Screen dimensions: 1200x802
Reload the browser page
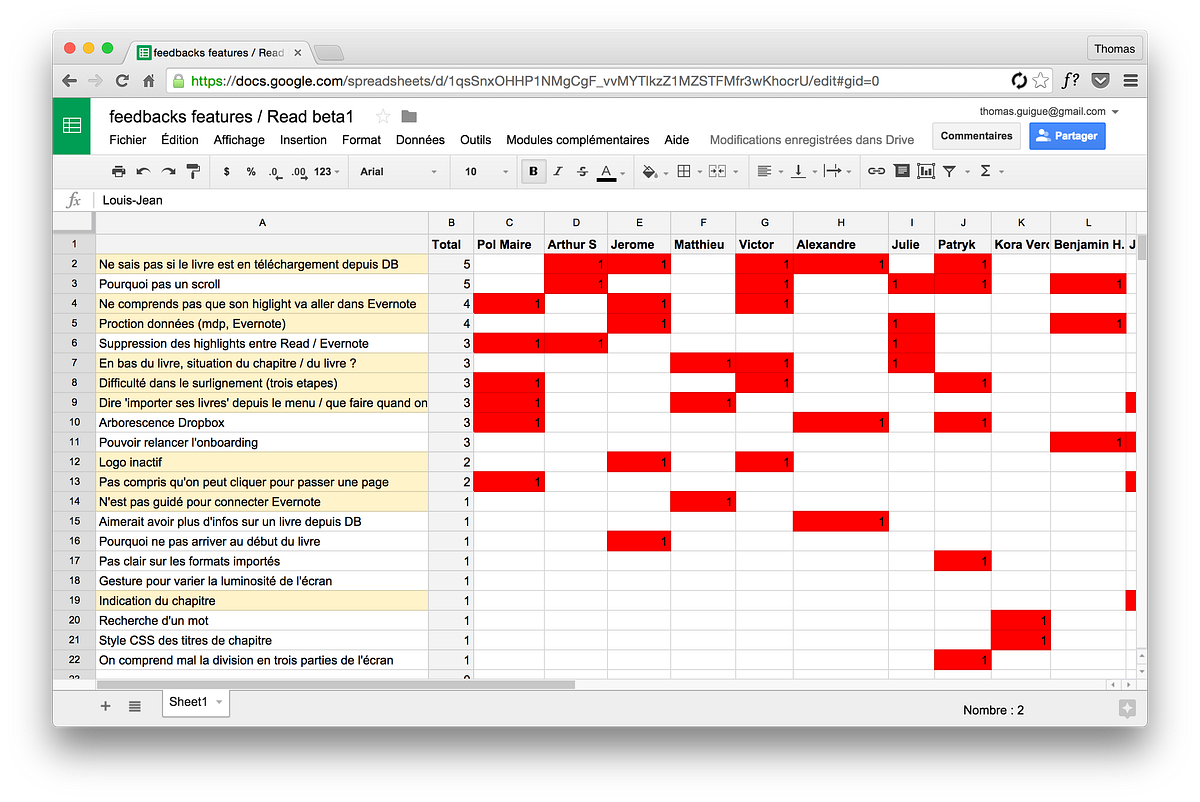tap(122, 81)
